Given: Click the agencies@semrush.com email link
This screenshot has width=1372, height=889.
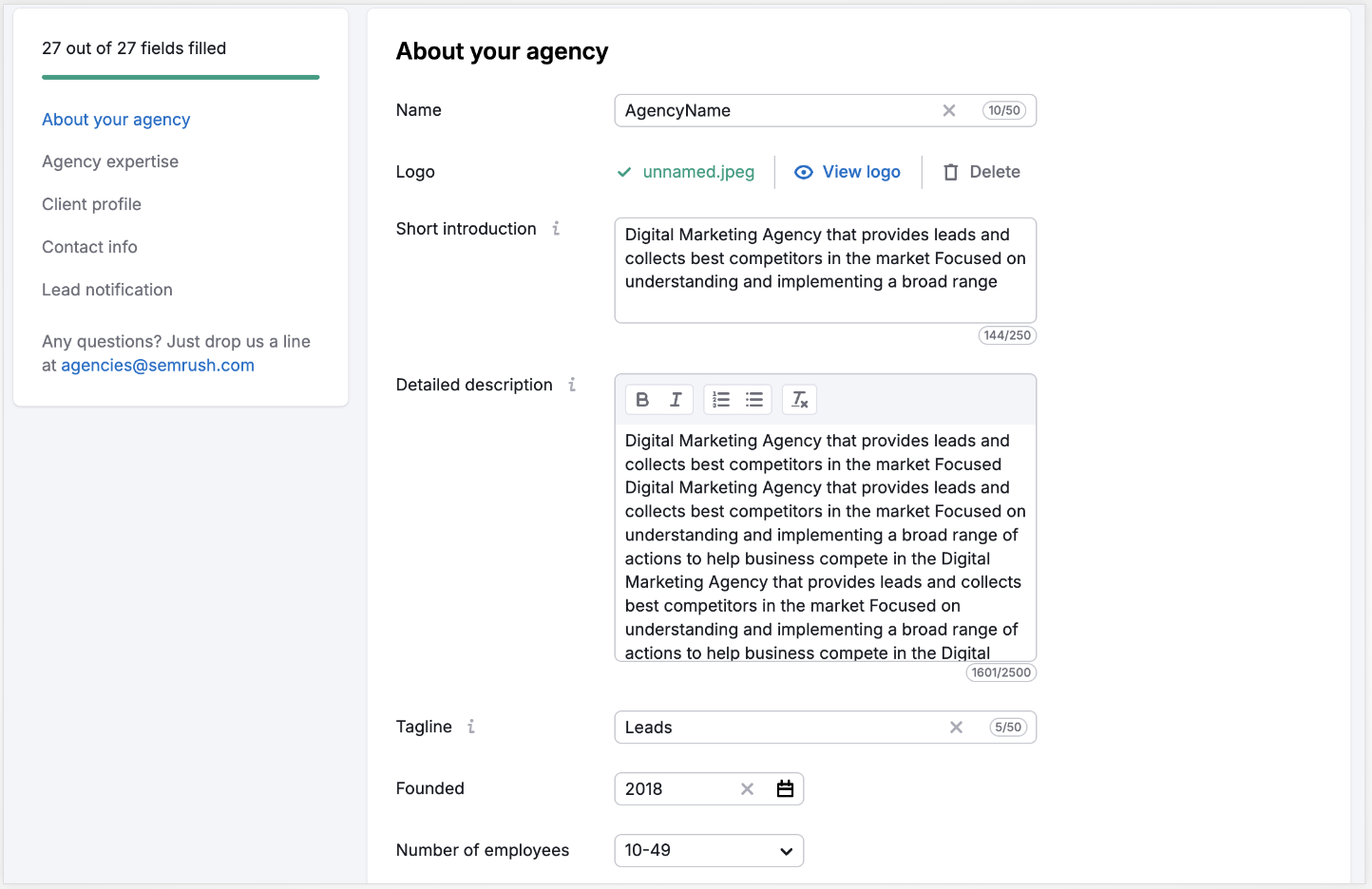Looking at the screenshot, I should click(157, 365).
